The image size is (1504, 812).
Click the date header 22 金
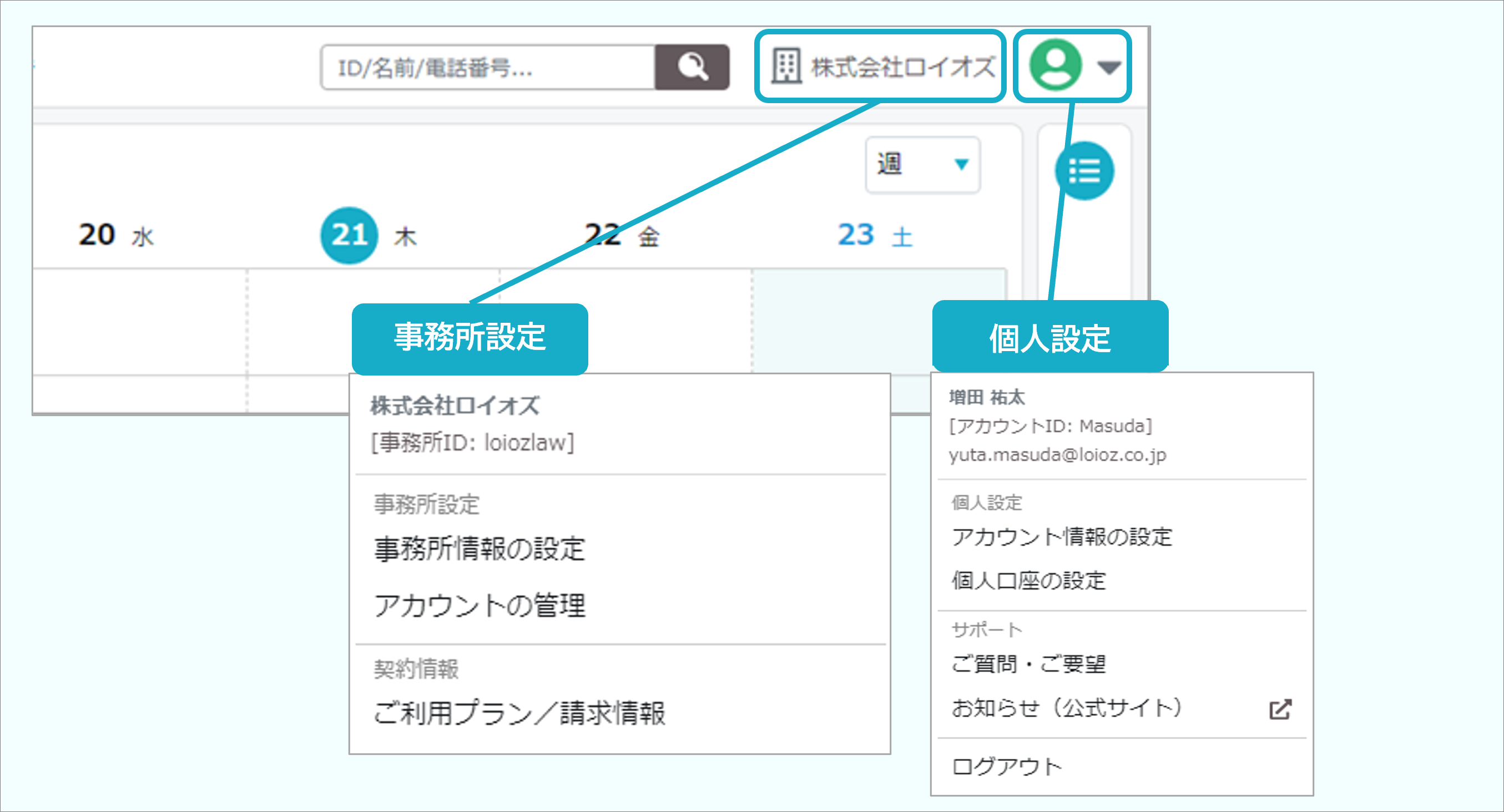pos(622,236)
